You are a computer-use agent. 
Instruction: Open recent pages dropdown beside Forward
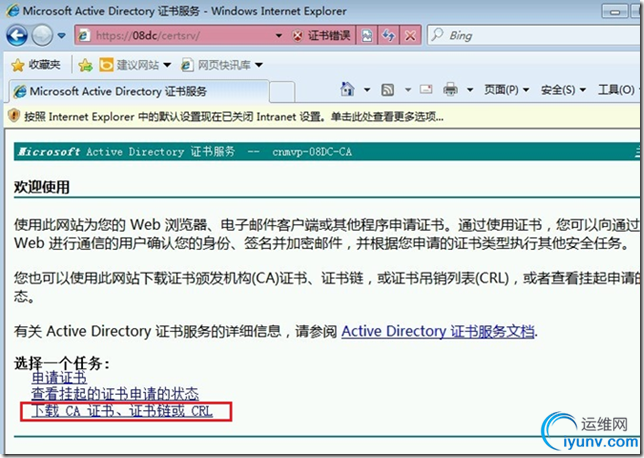tap(62, 36)
